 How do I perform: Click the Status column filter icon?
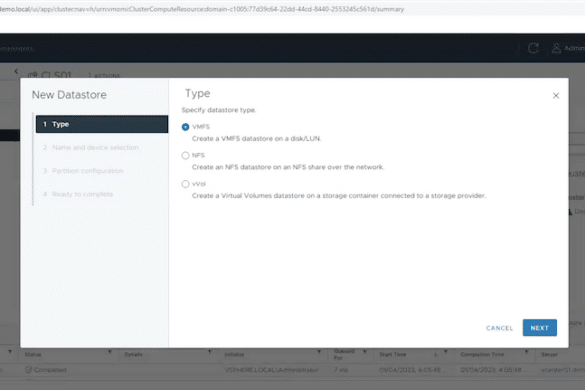110,352
